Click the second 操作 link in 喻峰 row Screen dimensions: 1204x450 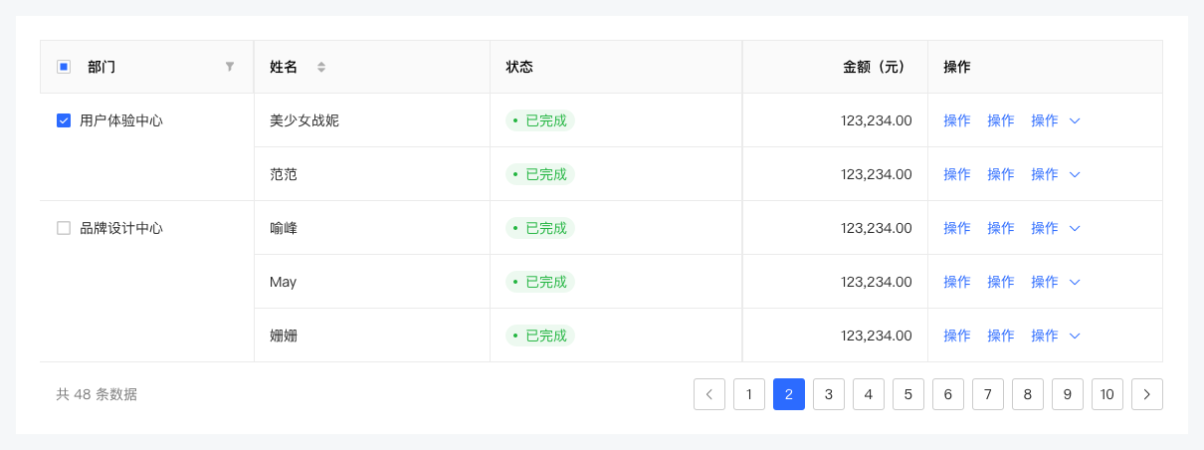pos(1001,228)
